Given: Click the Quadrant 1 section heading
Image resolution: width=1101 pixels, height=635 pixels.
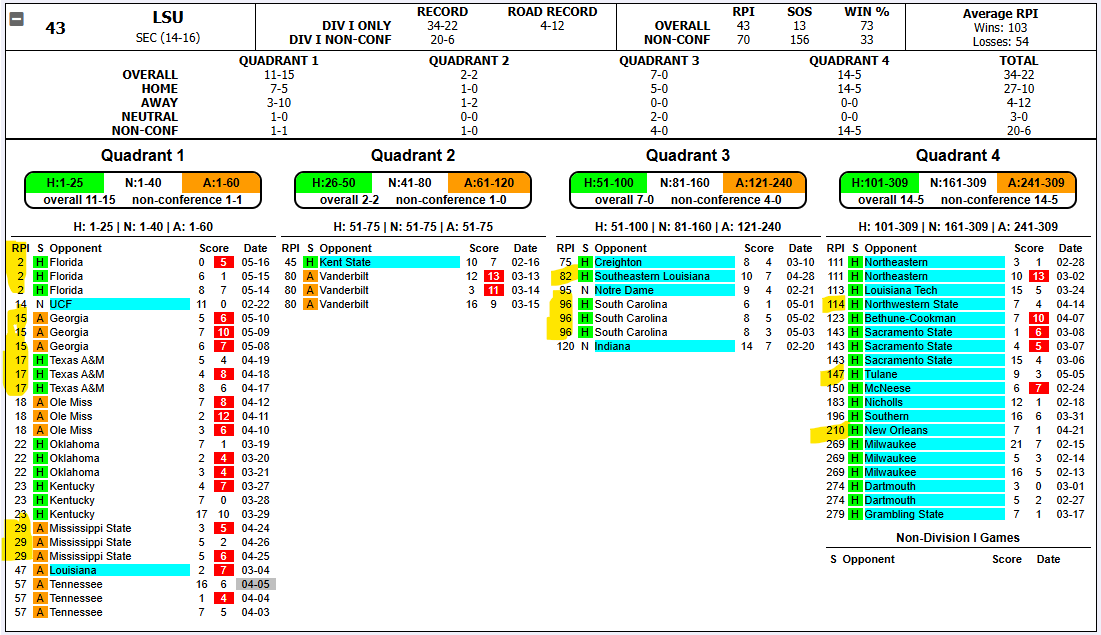Looking at the screenshot, I should (x=142, y=155).
